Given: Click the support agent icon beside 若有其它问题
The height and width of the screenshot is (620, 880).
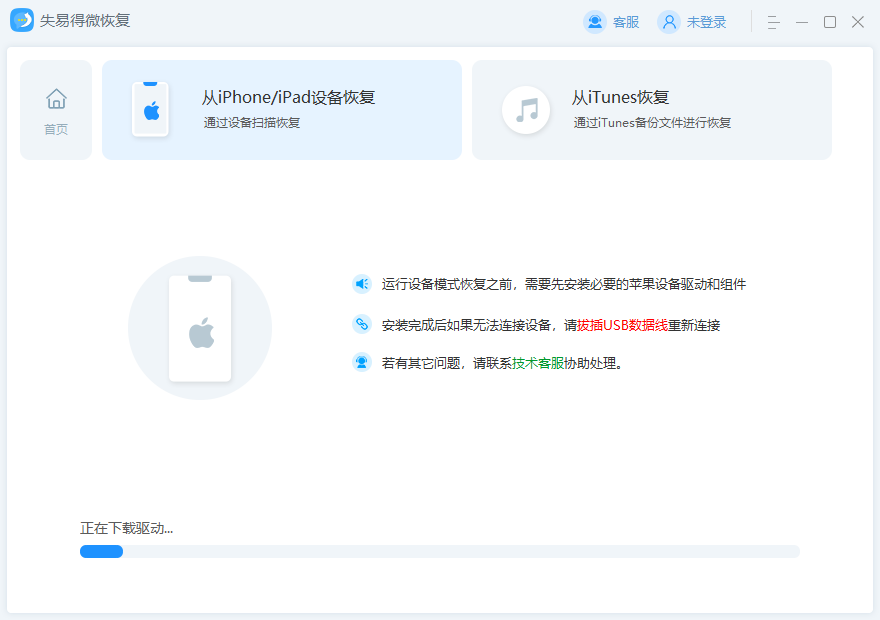Looking at the screenshot, I should coord(362,362).
